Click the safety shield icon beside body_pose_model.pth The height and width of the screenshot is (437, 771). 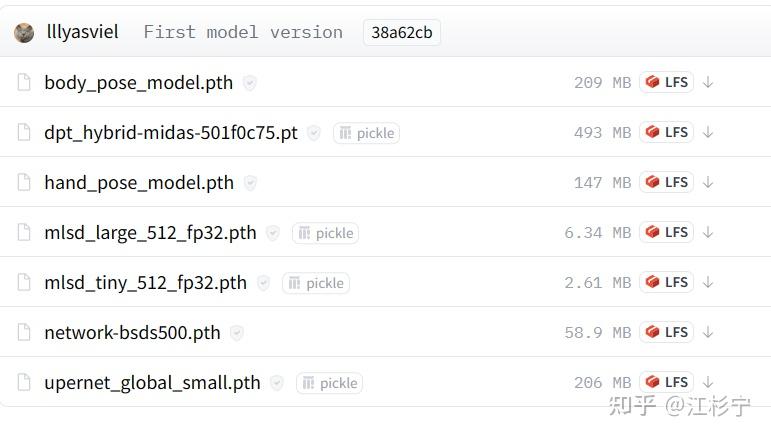pos(250,83)
